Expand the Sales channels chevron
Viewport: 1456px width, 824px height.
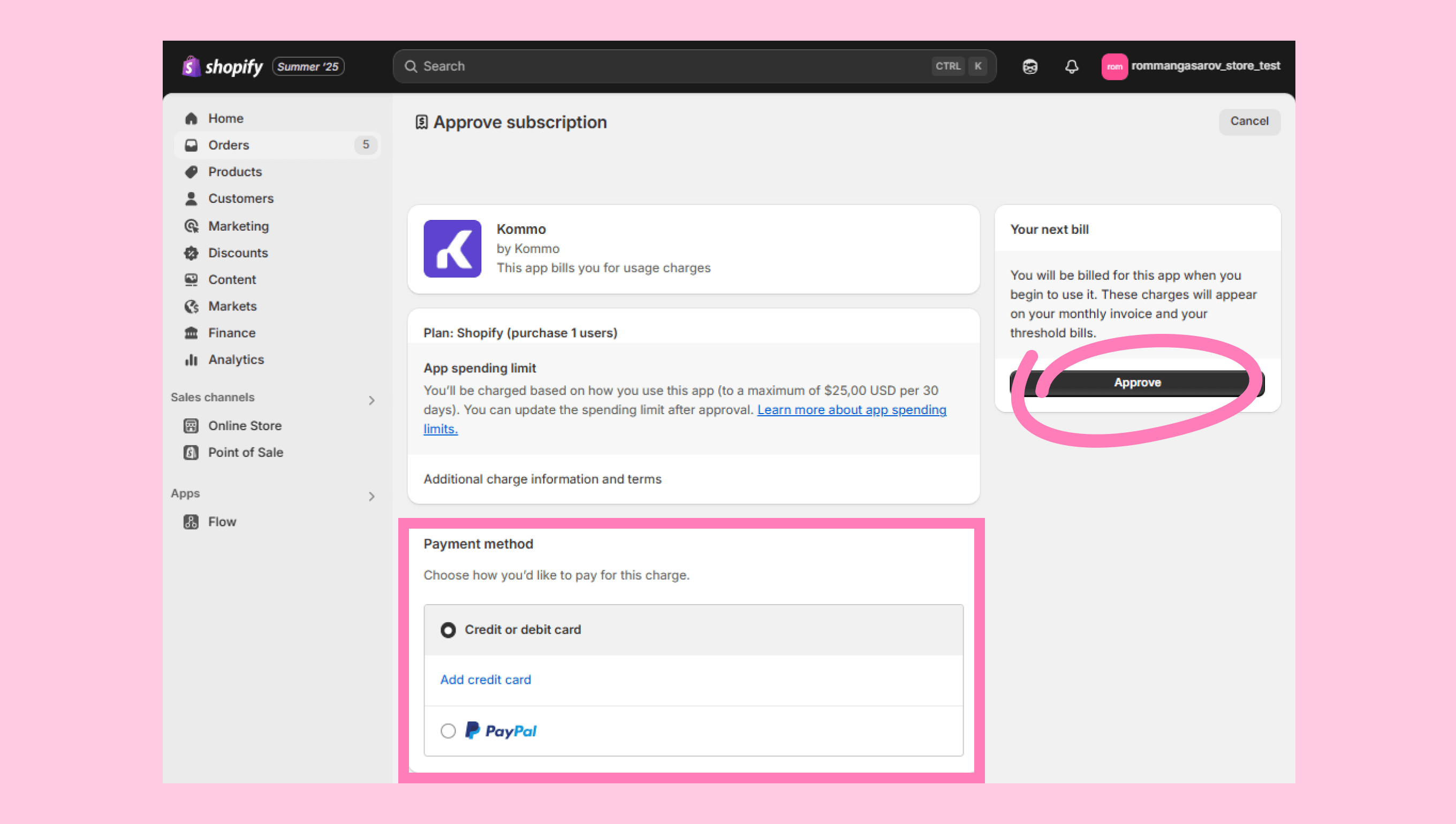(371, 400)
